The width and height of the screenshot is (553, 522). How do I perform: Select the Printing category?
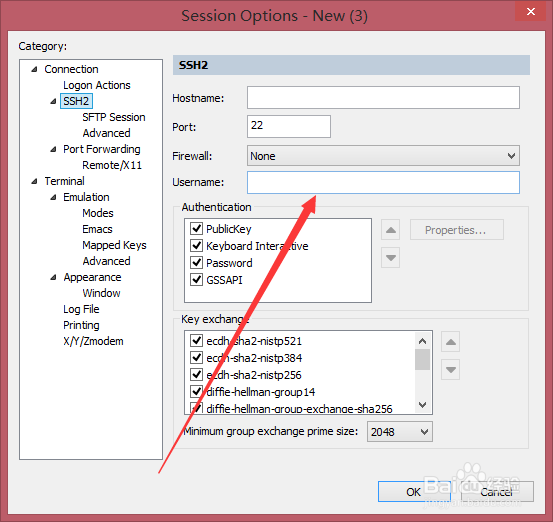coord(81,325)
